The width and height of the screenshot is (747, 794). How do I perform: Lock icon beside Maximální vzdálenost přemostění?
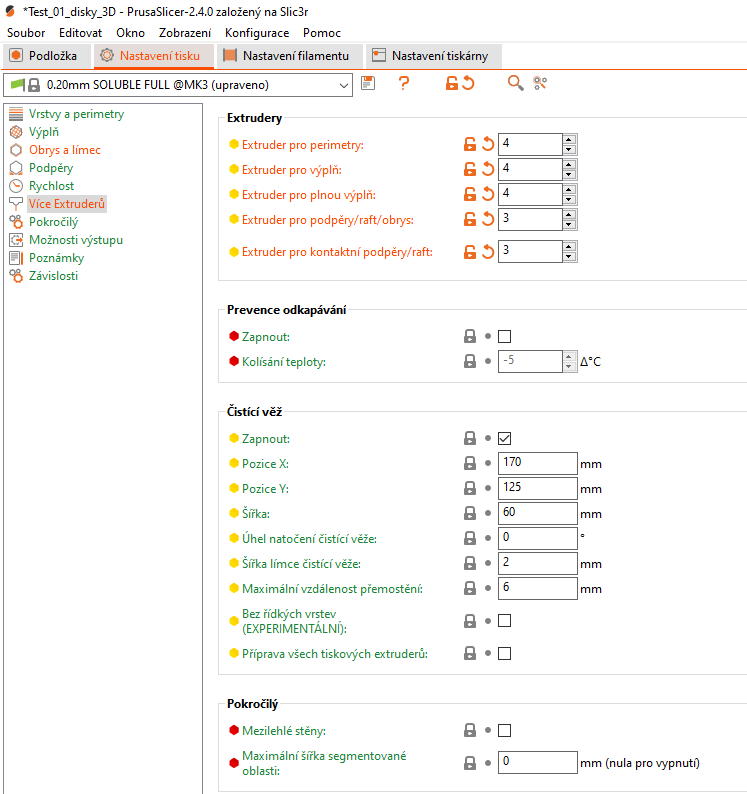point(470,588)
